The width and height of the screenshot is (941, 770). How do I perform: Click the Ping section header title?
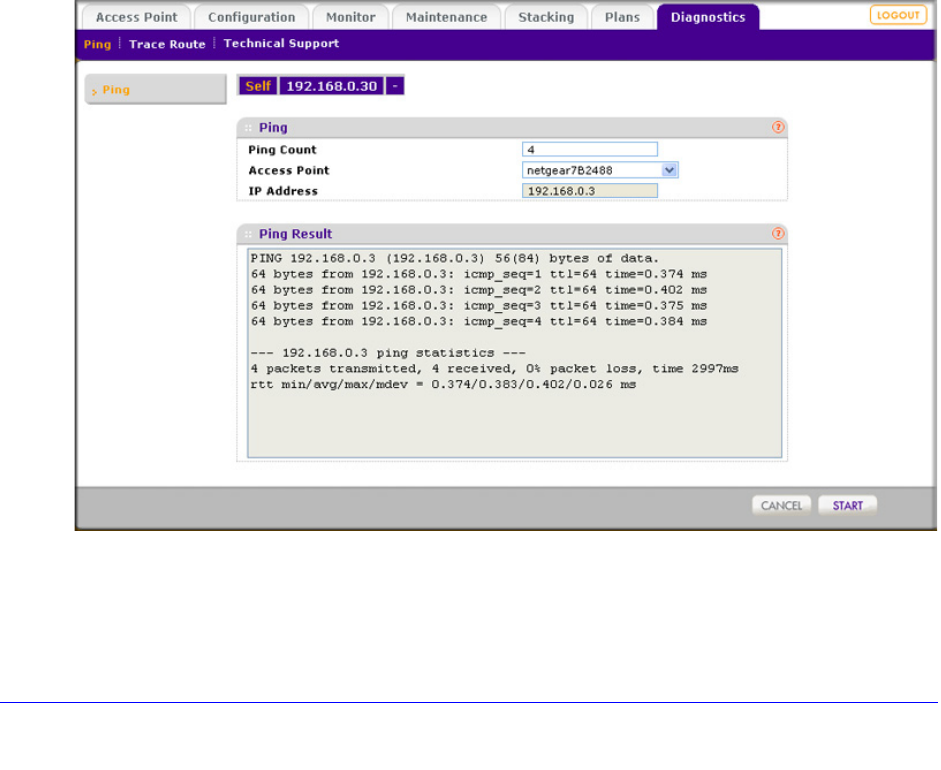coord(273,127)
